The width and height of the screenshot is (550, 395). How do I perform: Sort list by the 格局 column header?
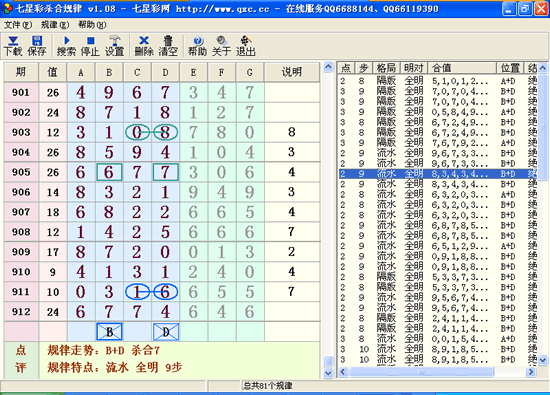click(386, 68)
